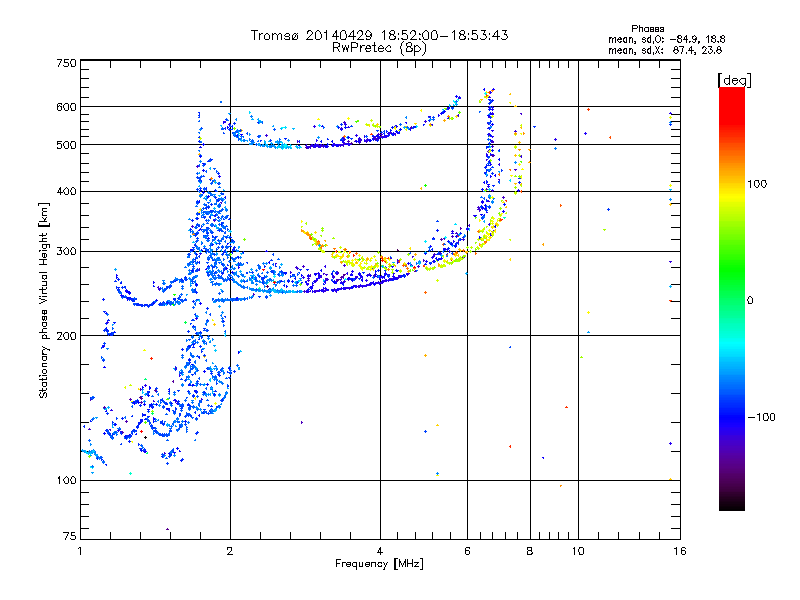Pick the green region of the colorbar
Screen dimensions: 800x600
pyautogui.click(x=732, y=270)
